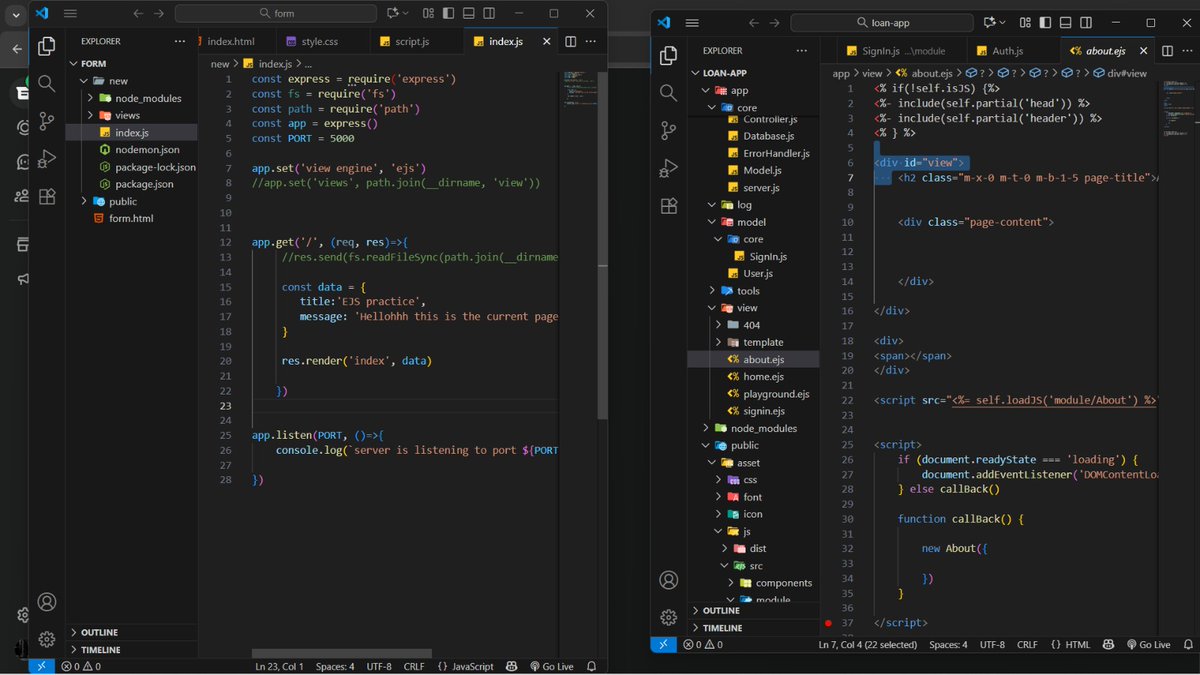Open Extensions view in form window
The height and width of the screenshot is (675, 1200).
[46, 197]
